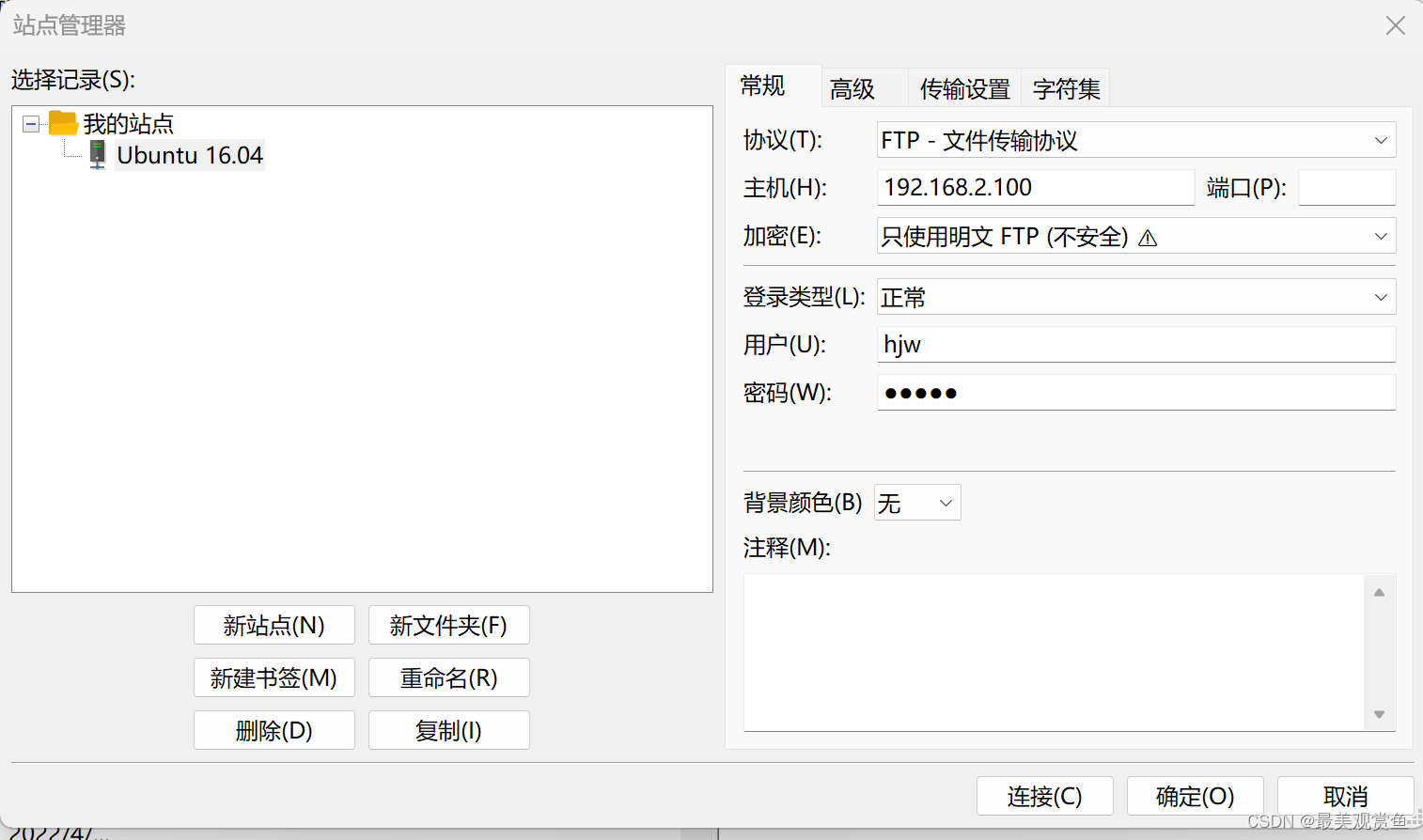Click the 主机(H): label

click(x=786, y=188)
